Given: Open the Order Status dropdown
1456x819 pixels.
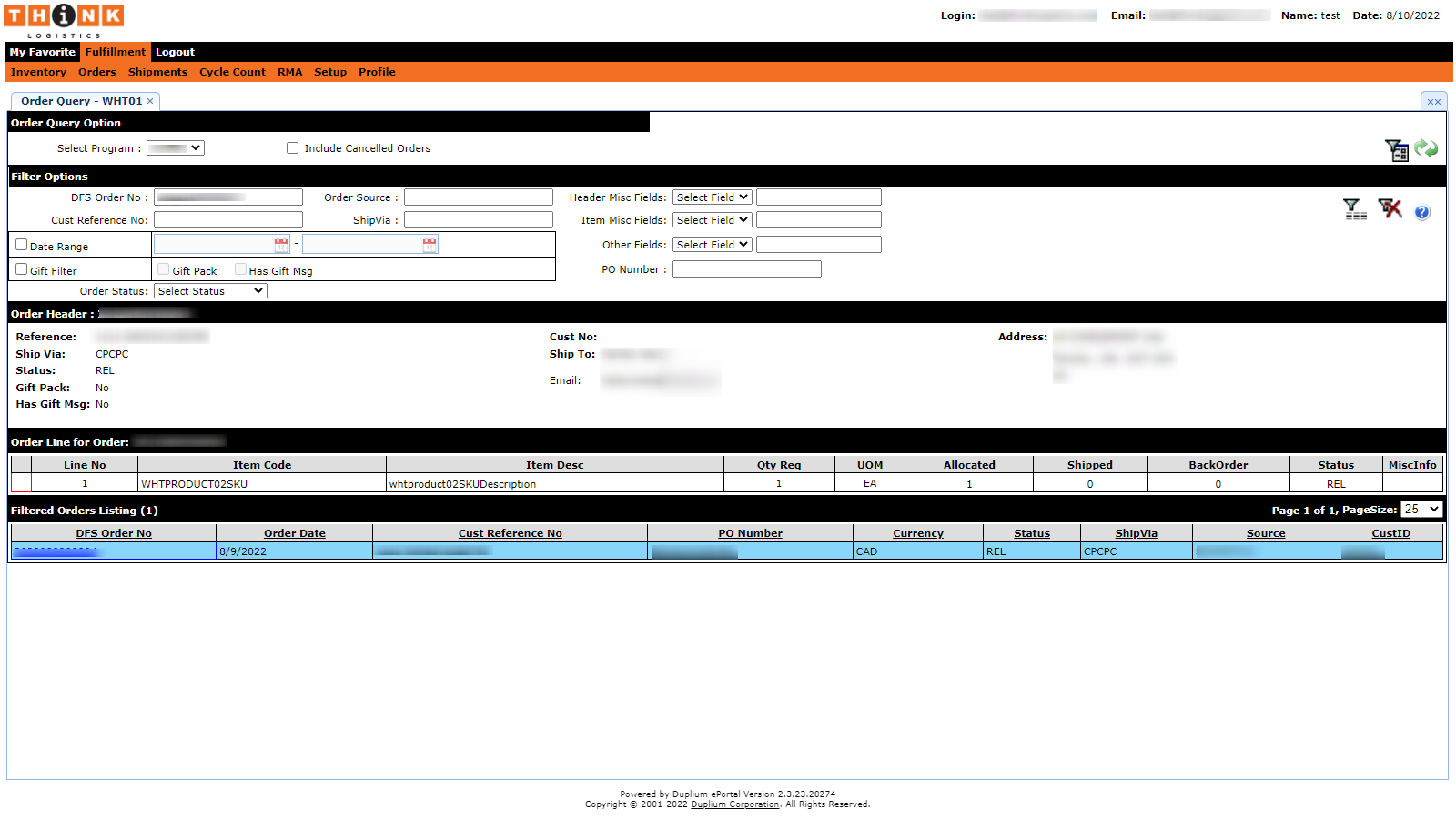Looking at the screenshot, I should pyautogui.click(x=209, y=290).
